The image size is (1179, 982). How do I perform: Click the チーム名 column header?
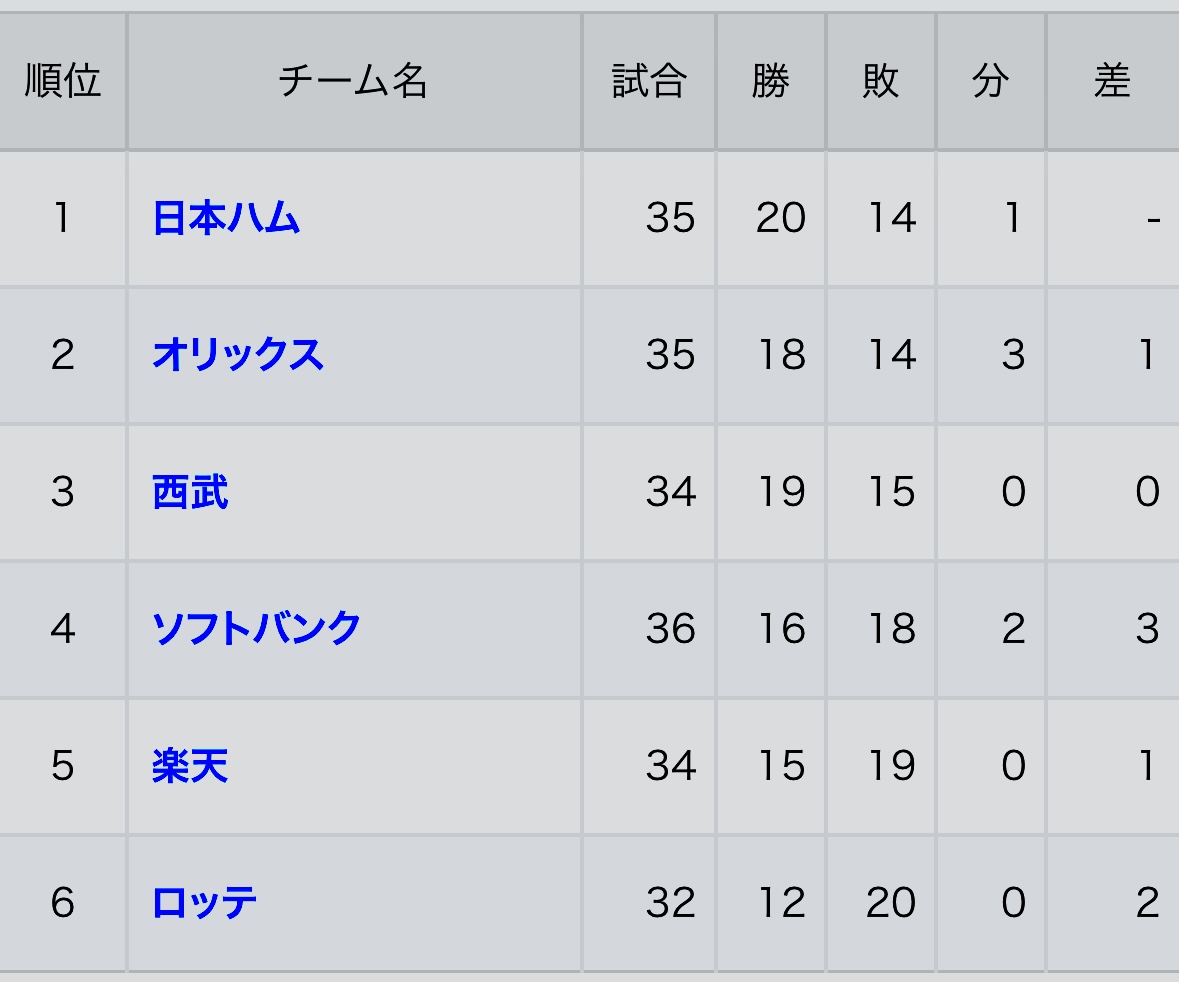pyautogui.click(x=354, y=81)
